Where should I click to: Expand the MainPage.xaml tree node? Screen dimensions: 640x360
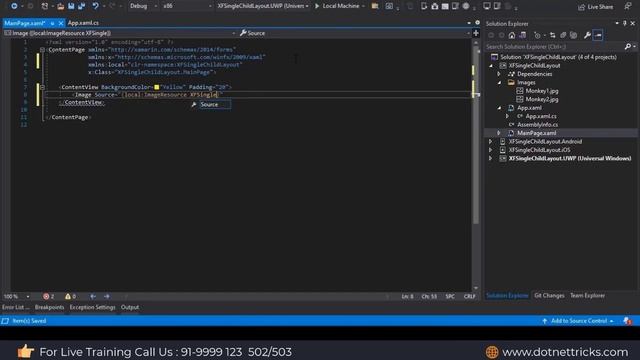pos(499,133)
